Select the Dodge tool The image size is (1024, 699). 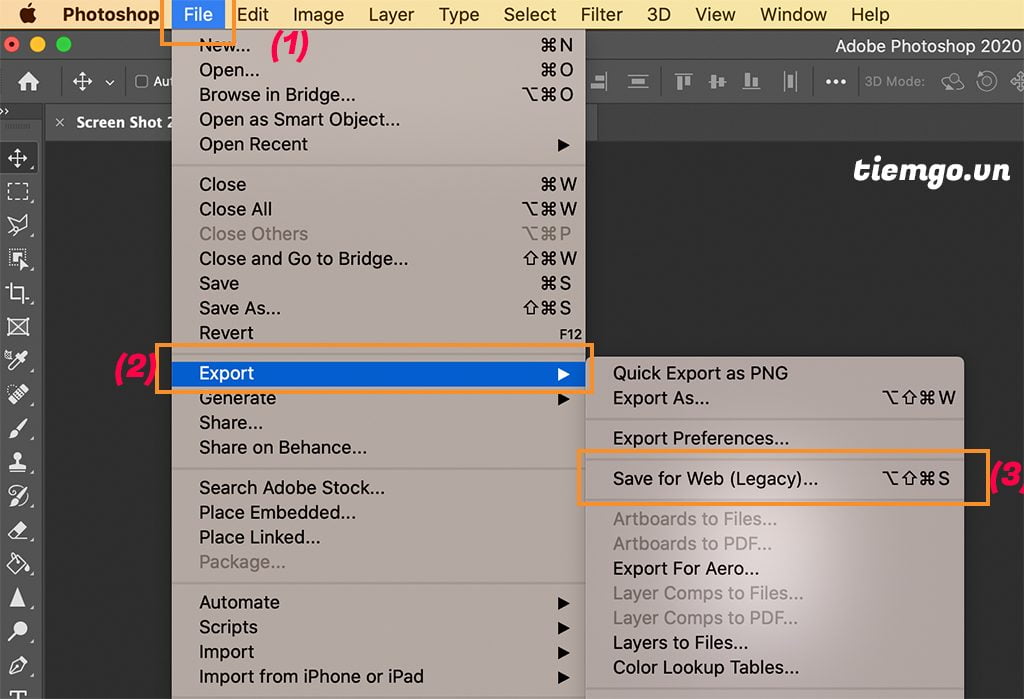pyautogui.click(x=18, y=631)
